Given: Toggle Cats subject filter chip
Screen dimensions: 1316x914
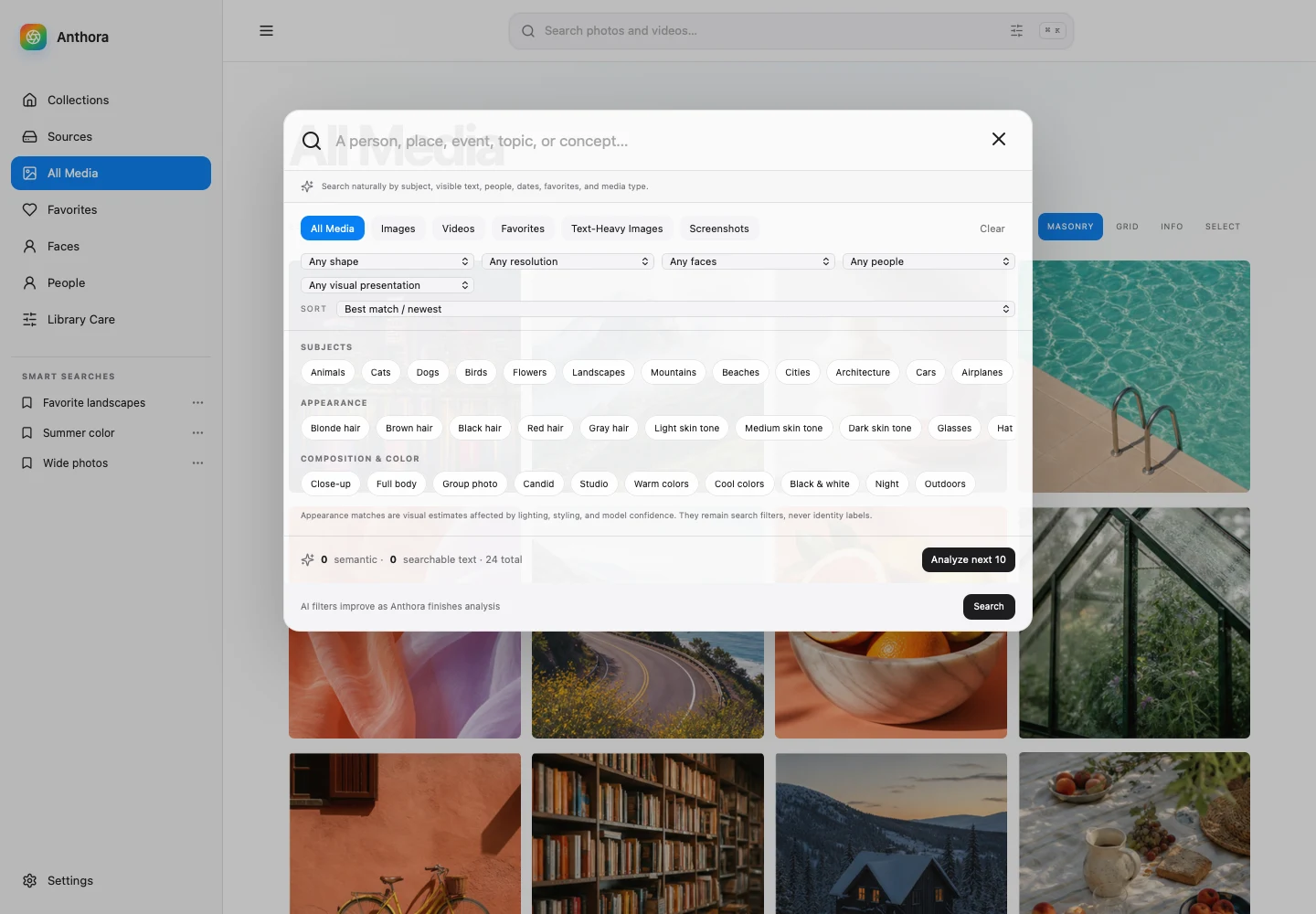Looking at the screenshot, I should click(x=381, y=372).
